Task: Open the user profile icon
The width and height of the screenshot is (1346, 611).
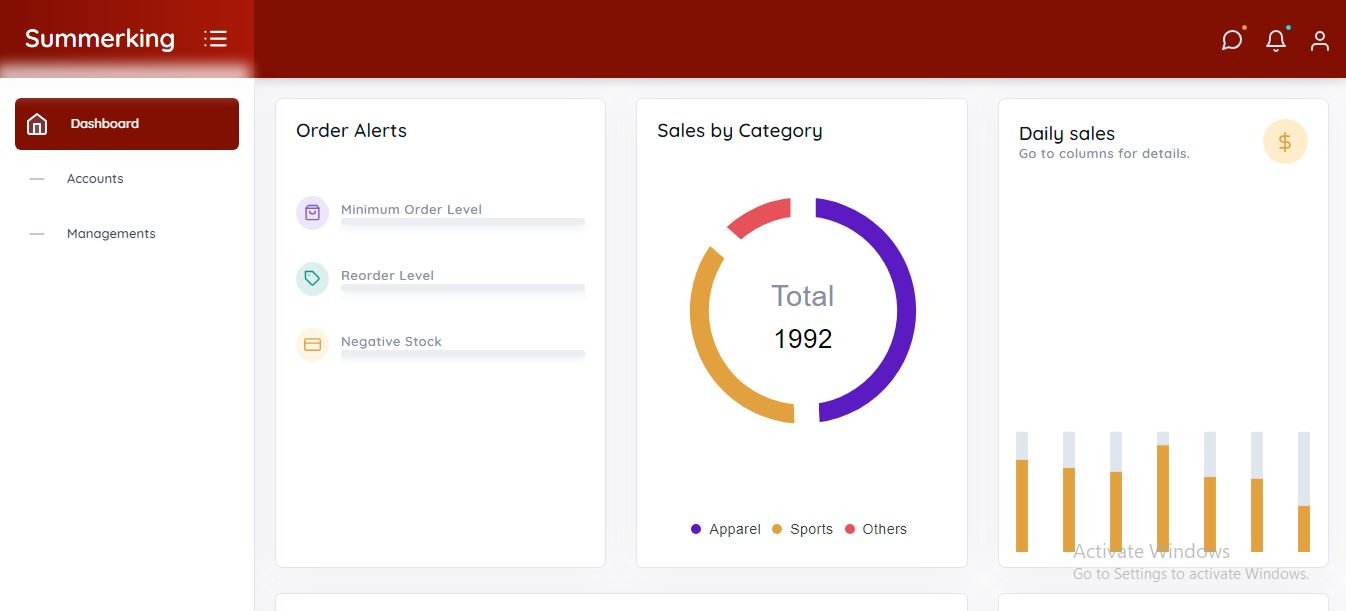Action: tap(1320, 41)
